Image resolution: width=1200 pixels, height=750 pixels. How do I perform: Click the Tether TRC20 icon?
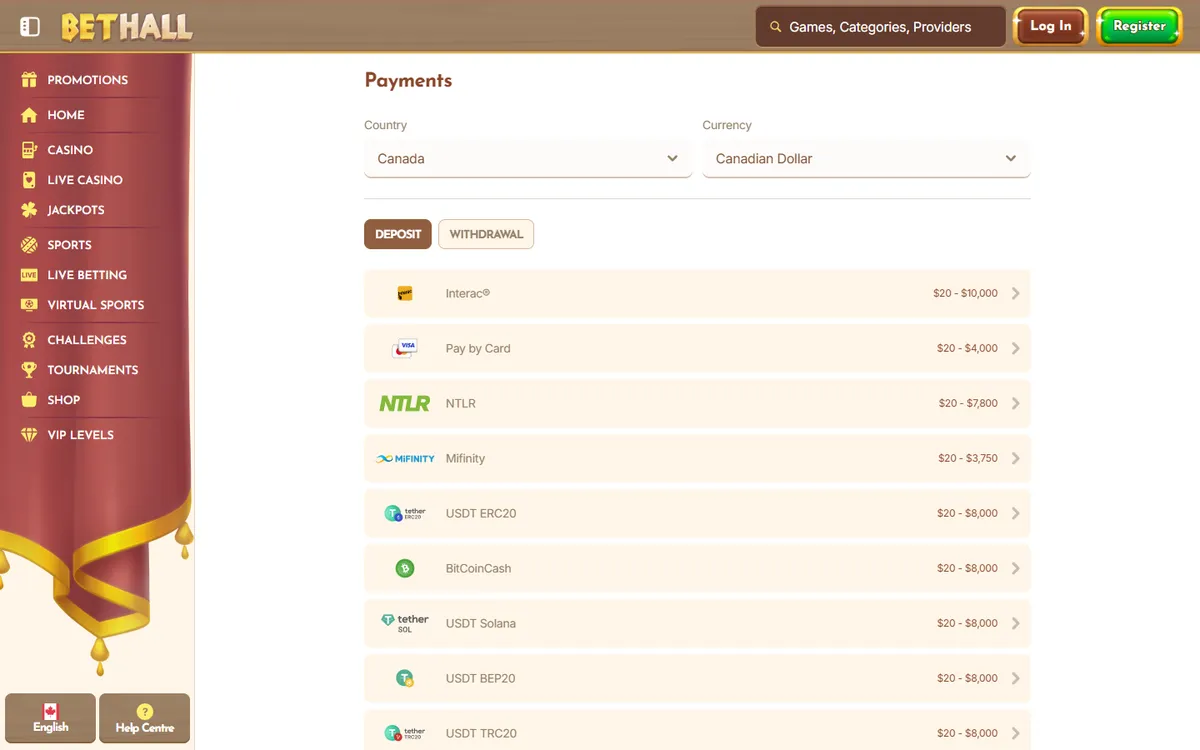coord(405,733)
